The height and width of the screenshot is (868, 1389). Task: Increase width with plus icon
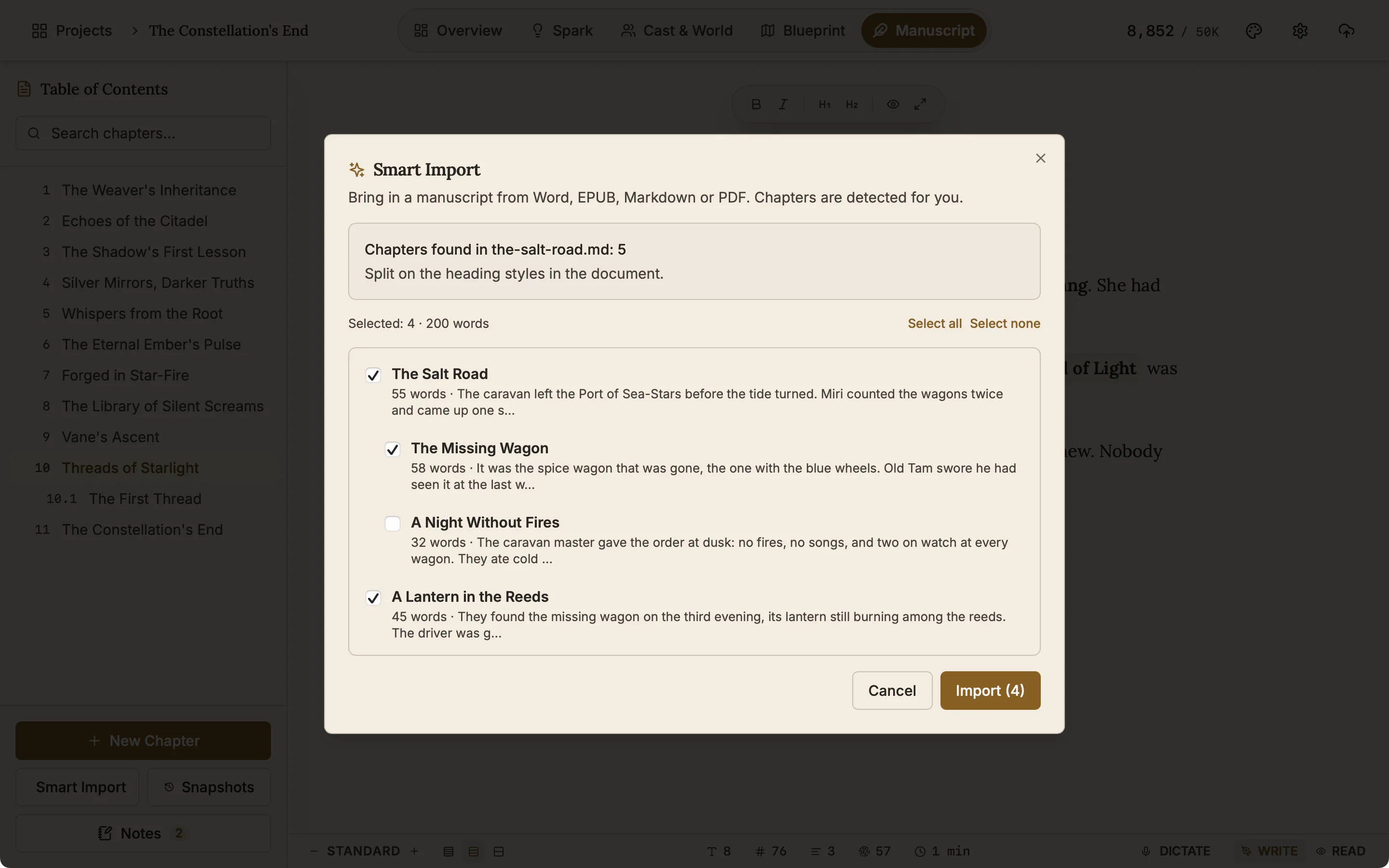point(414,851)
